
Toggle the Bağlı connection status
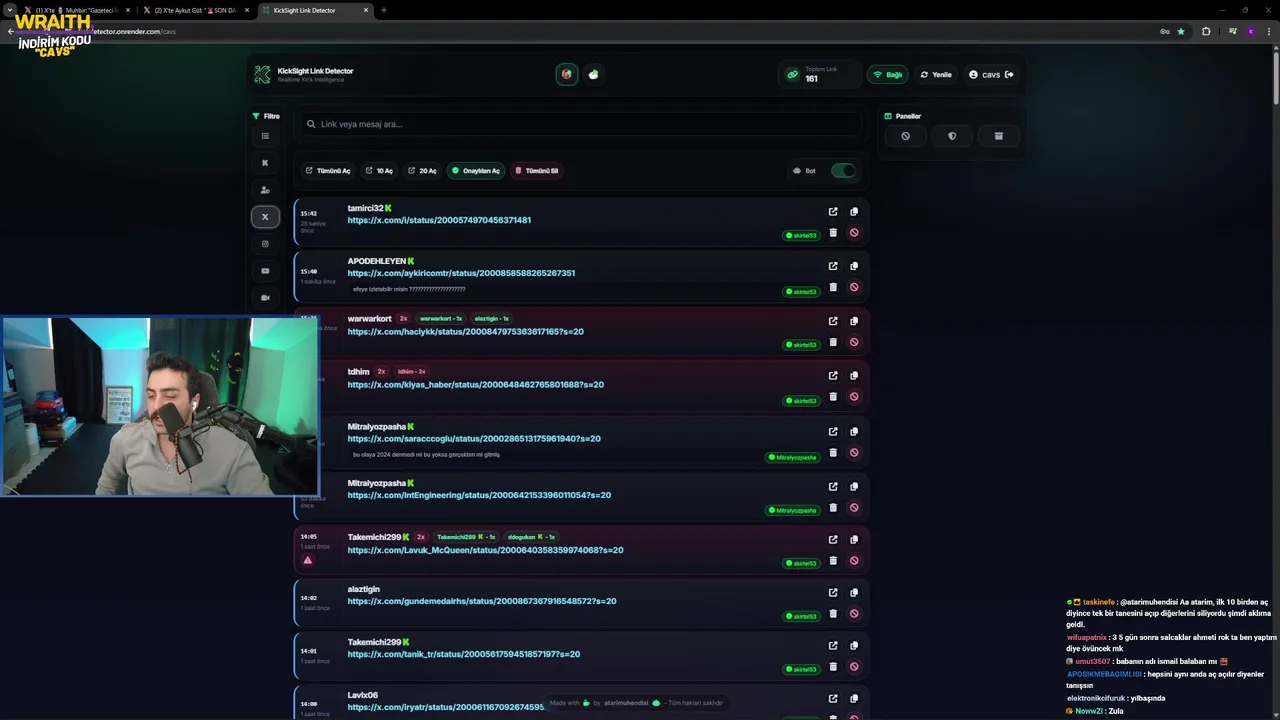click(x=888, y=75)
